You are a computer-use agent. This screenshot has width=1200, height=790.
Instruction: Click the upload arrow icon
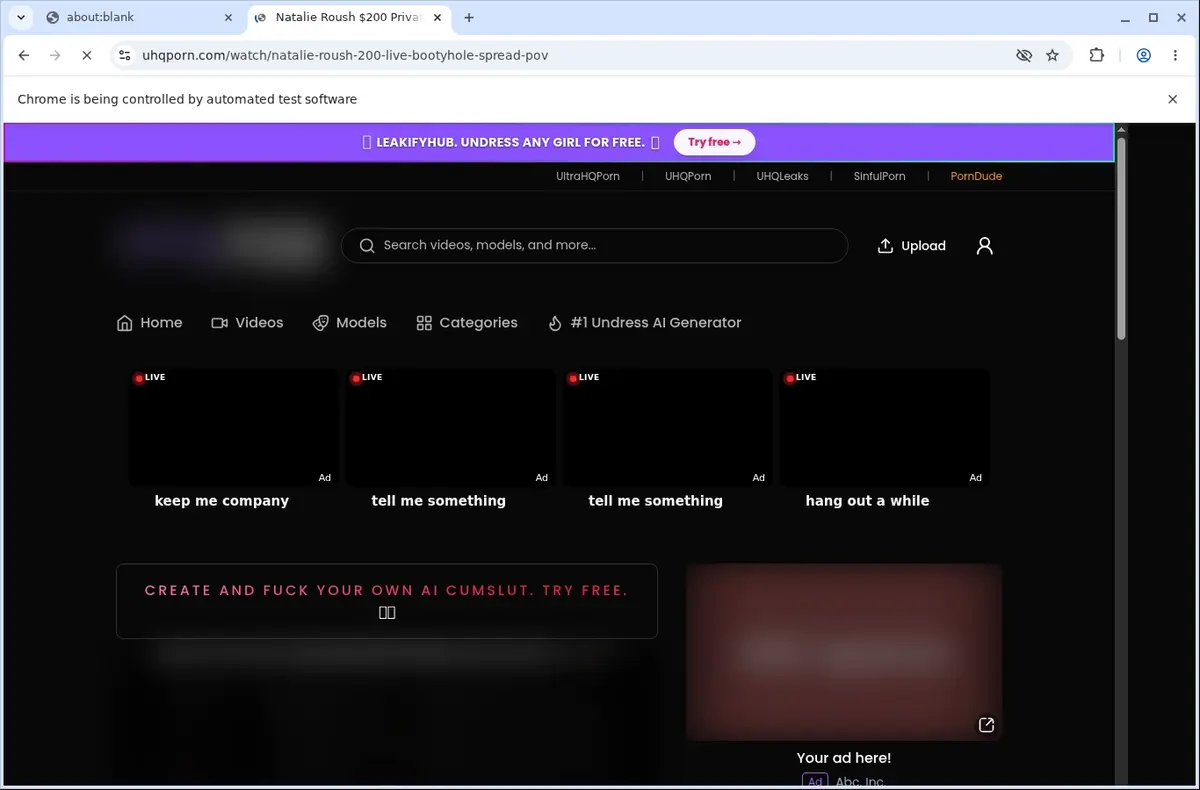coord(885,246)
